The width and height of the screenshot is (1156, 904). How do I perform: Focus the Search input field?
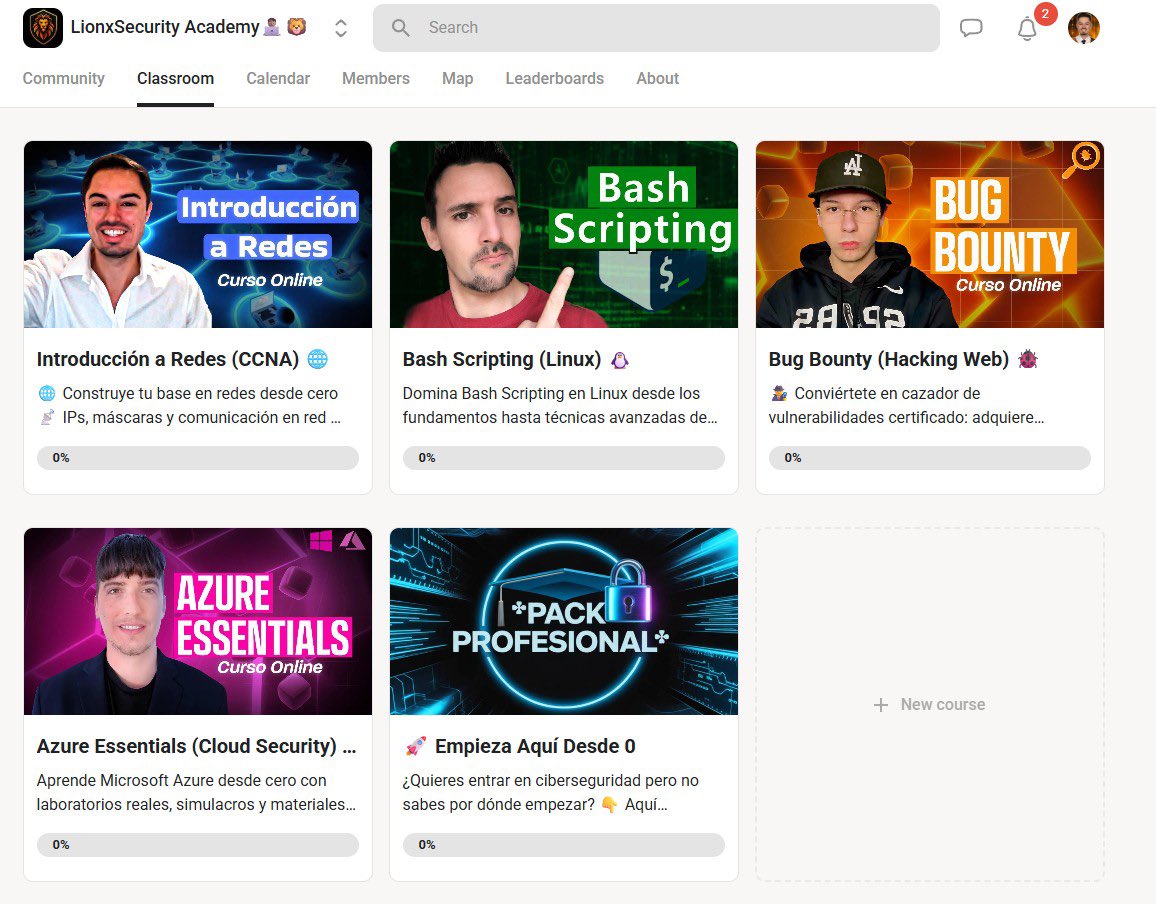[x=656, y=28]
